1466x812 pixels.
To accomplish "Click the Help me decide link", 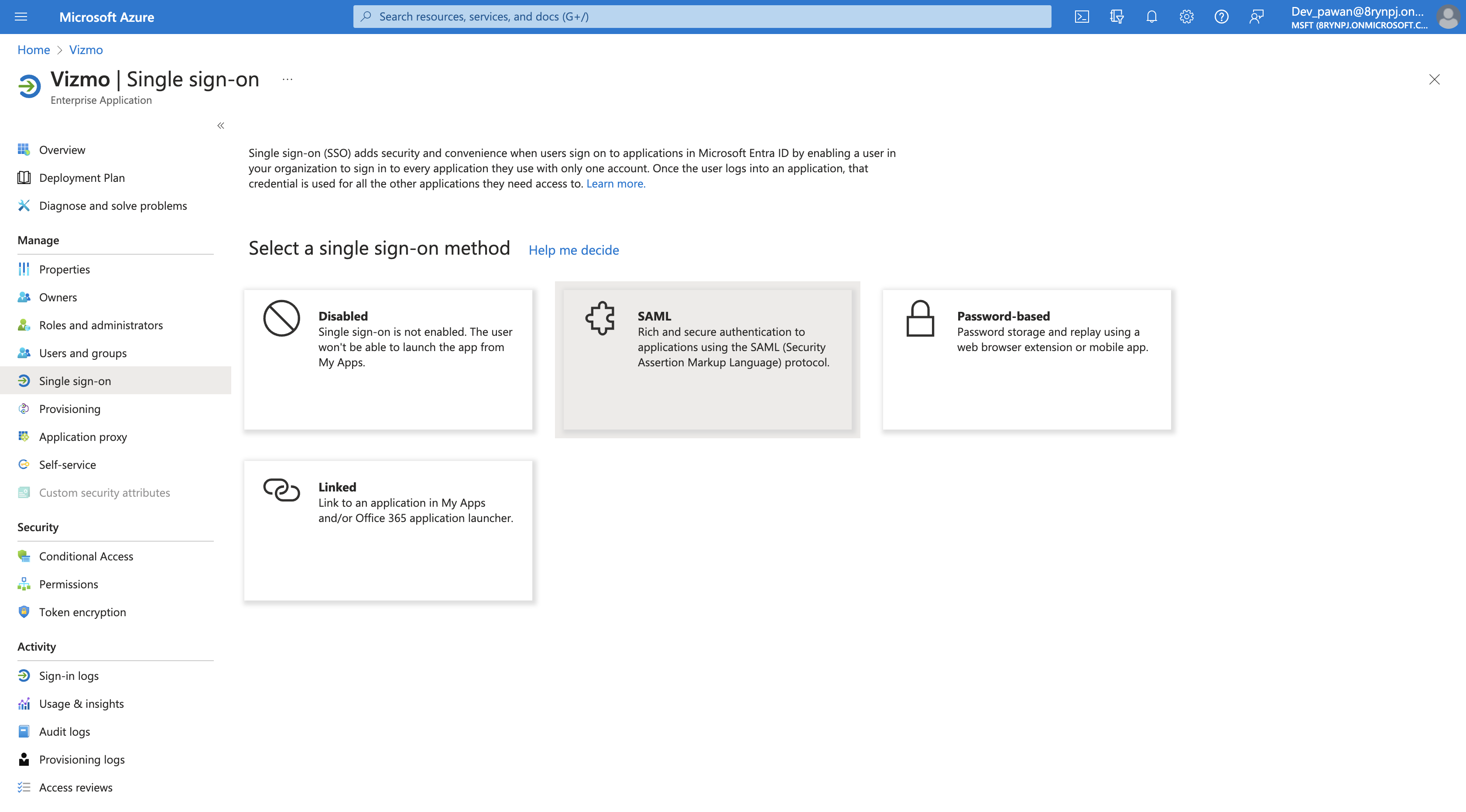I will 574,250.
